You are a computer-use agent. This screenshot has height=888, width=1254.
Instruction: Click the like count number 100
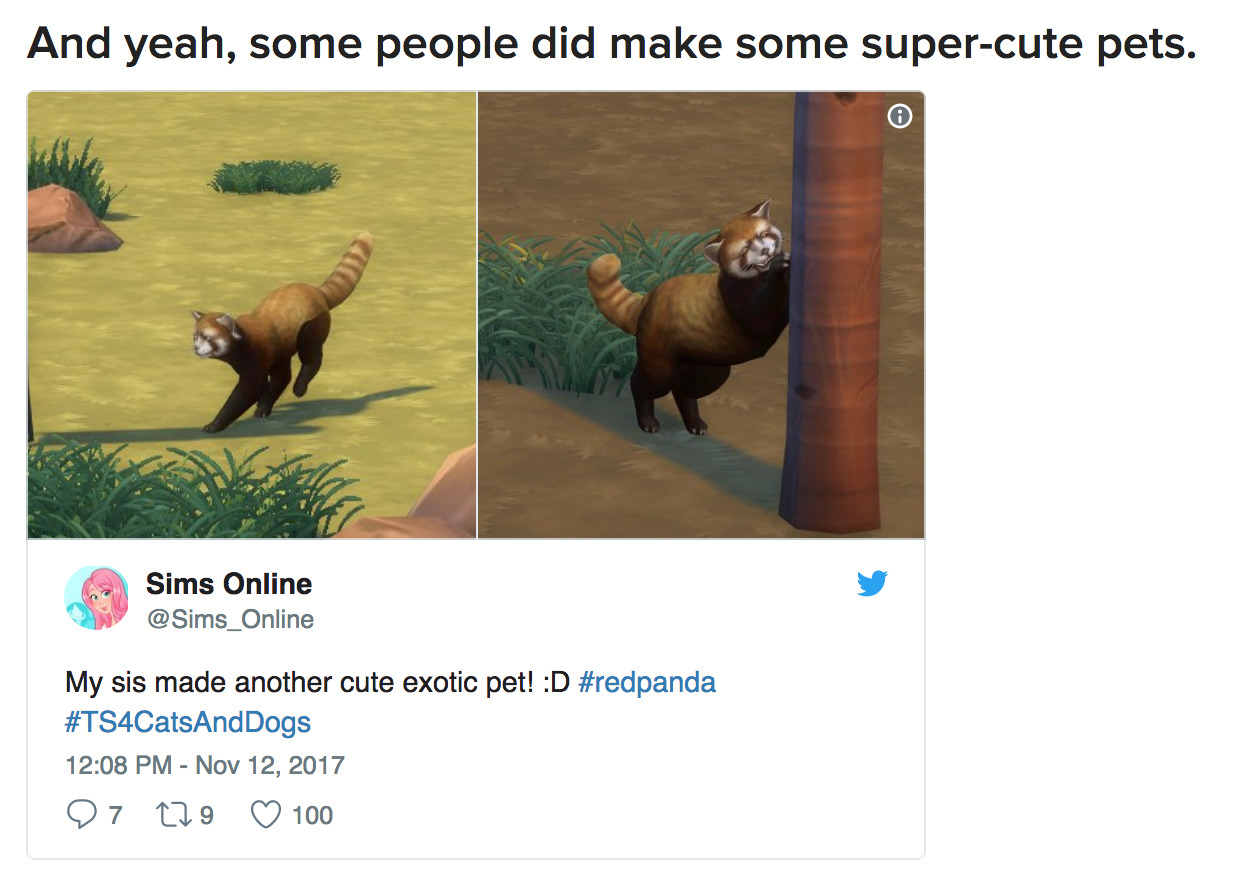point(312,815)
